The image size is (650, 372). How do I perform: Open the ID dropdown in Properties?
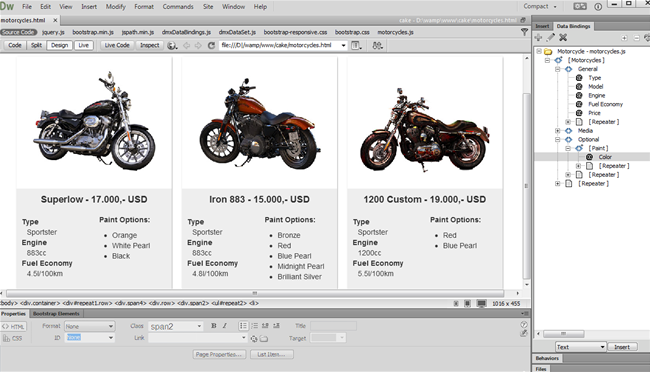point(89,338)
